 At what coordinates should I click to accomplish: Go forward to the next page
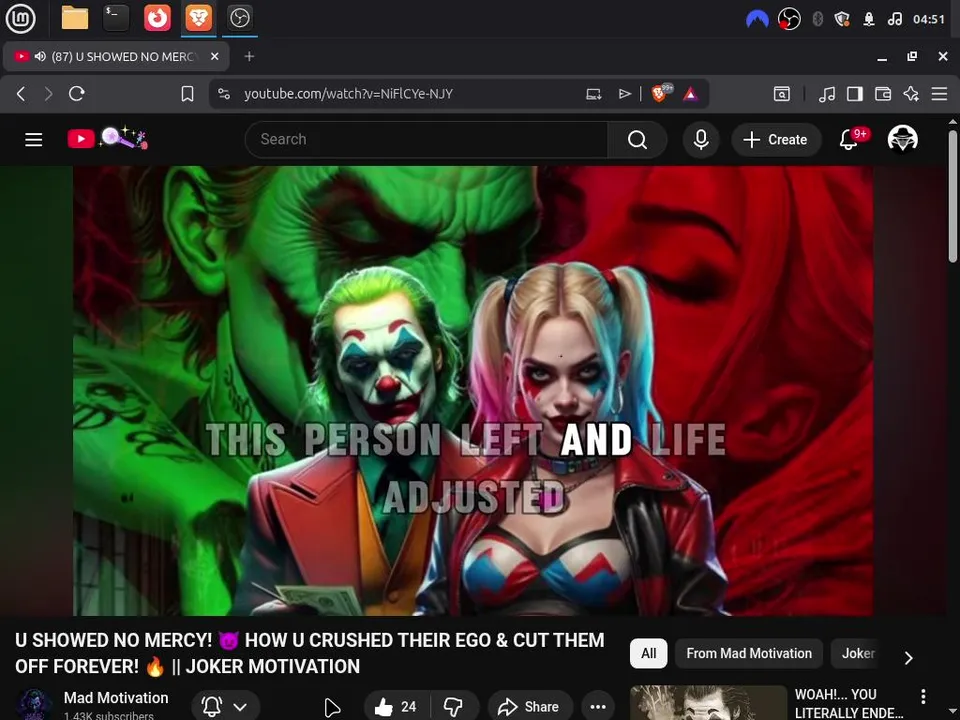tap(48, 94)
